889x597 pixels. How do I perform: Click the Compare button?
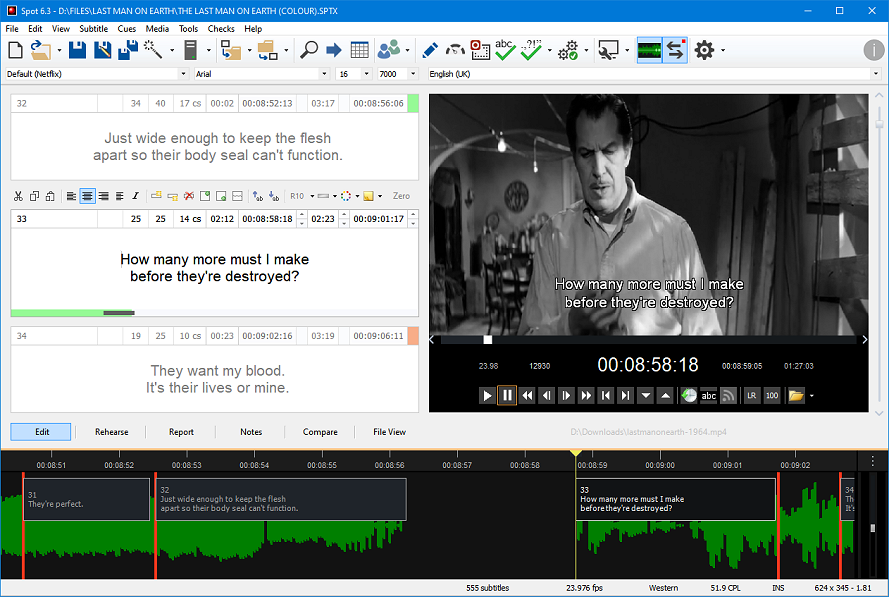320,432
